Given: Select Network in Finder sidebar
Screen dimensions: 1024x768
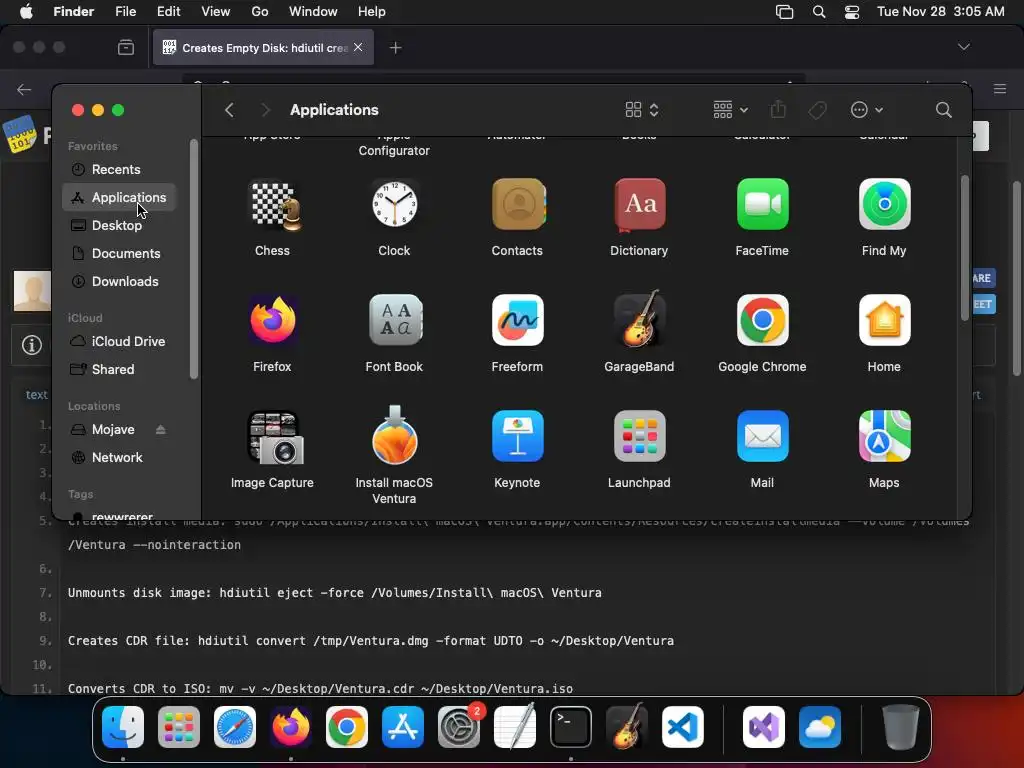Looking at the screenshot, I should point(118,458).
